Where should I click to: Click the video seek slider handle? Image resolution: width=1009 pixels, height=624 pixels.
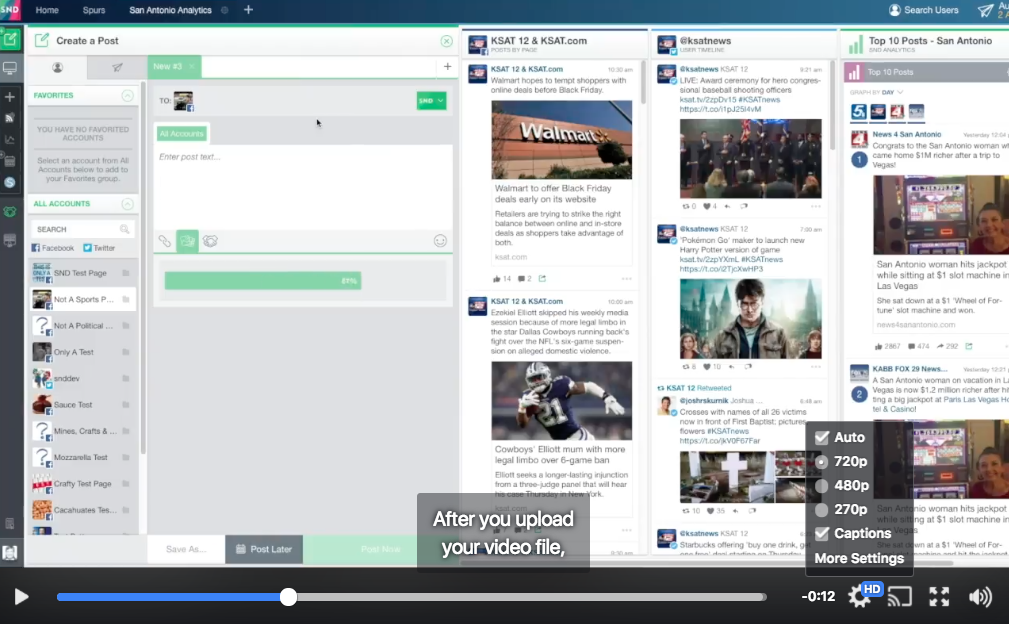[288, 597]
